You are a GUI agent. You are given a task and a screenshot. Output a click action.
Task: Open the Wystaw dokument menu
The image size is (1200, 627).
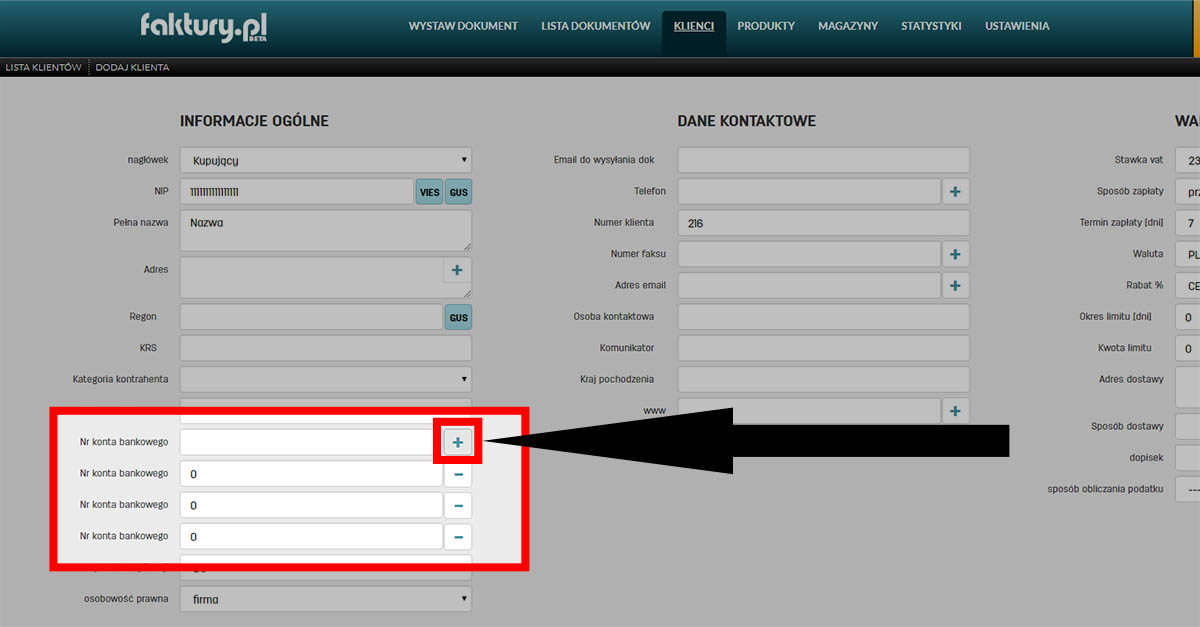click(x=463, y=26)
